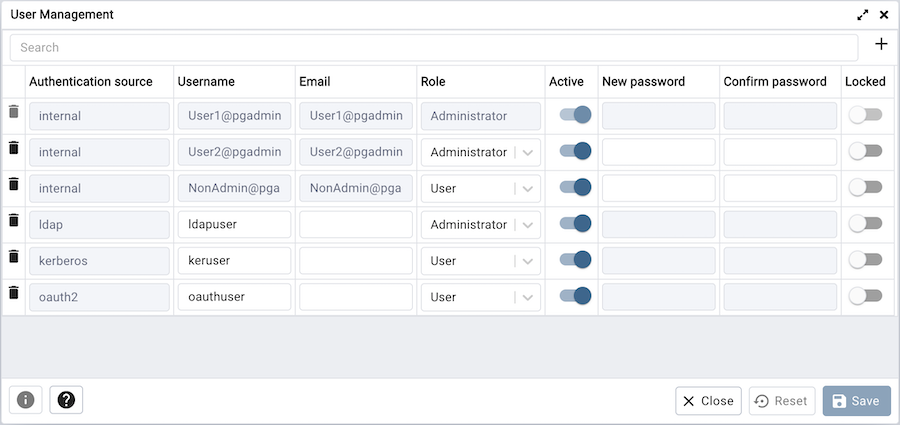The width and height of the screenshot is (900, 425).
Task: Add a new user with plus icon
Action: point(881,45)
